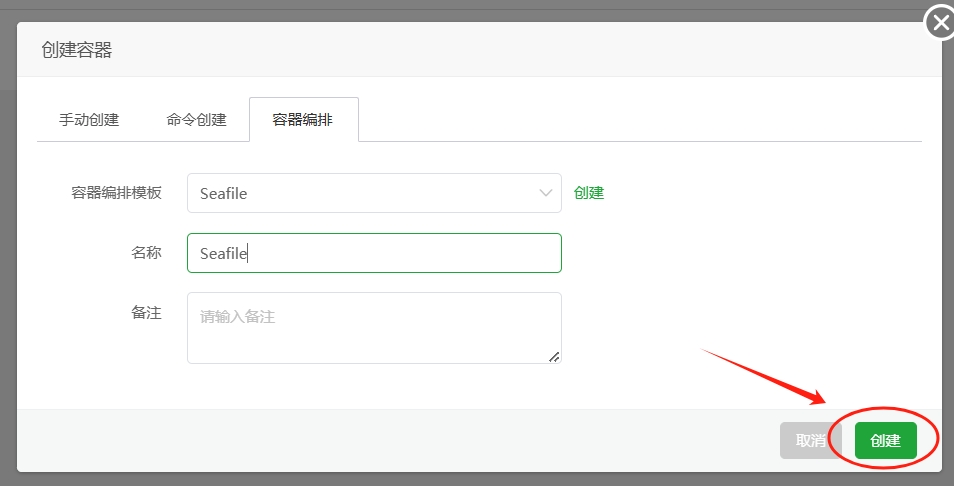The image size is (954, 486).
Task: Grab the 备注 textarea resize handle
Action: (554, 357)
